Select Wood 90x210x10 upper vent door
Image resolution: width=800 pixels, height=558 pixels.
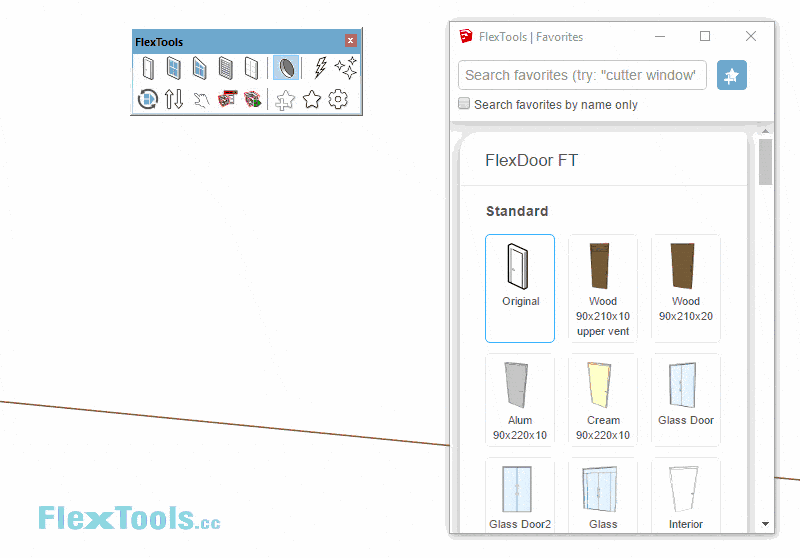tap(603, 288)
